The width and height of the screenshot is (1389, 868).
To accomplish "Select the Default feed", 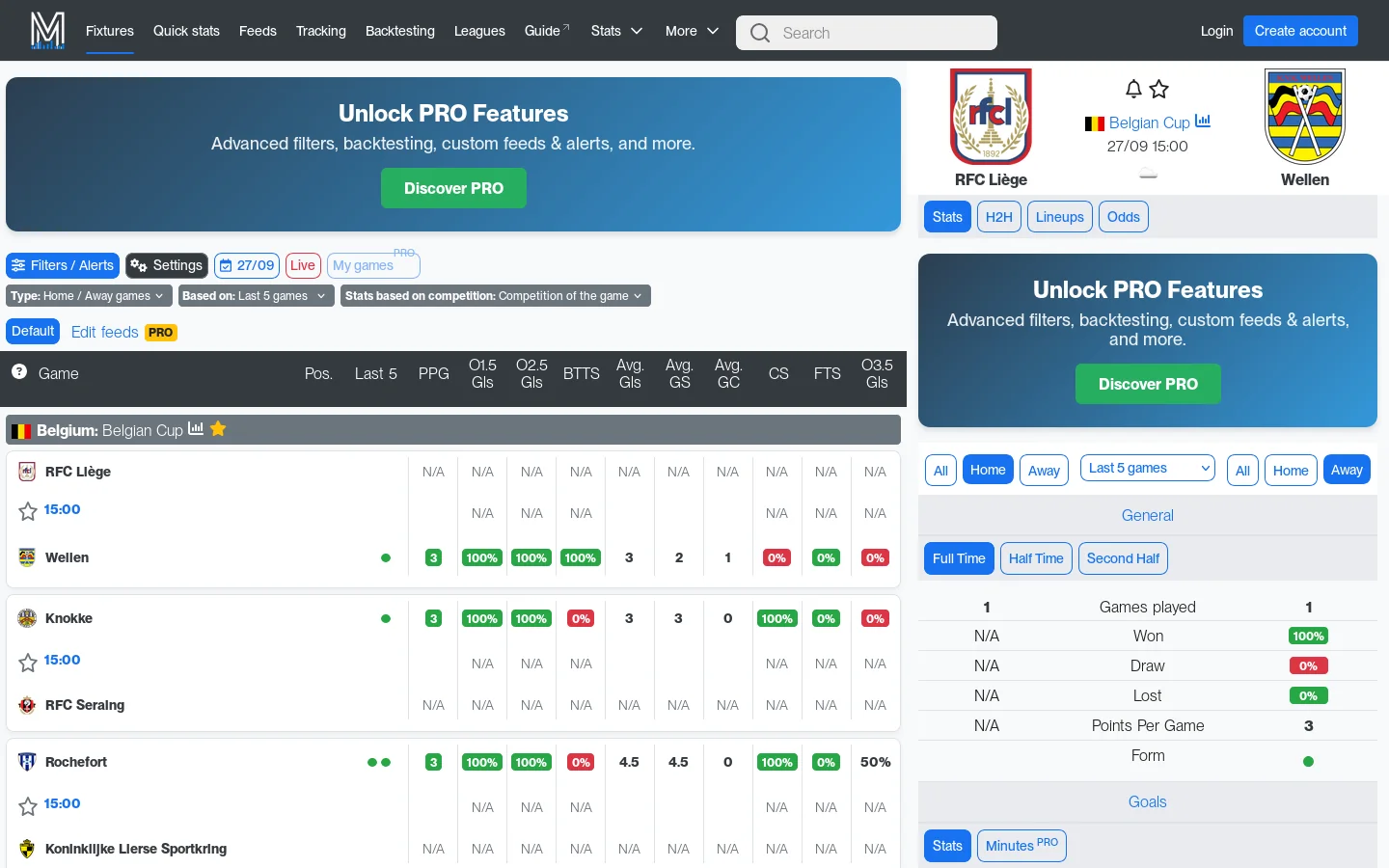I will (x=33, y=331).
